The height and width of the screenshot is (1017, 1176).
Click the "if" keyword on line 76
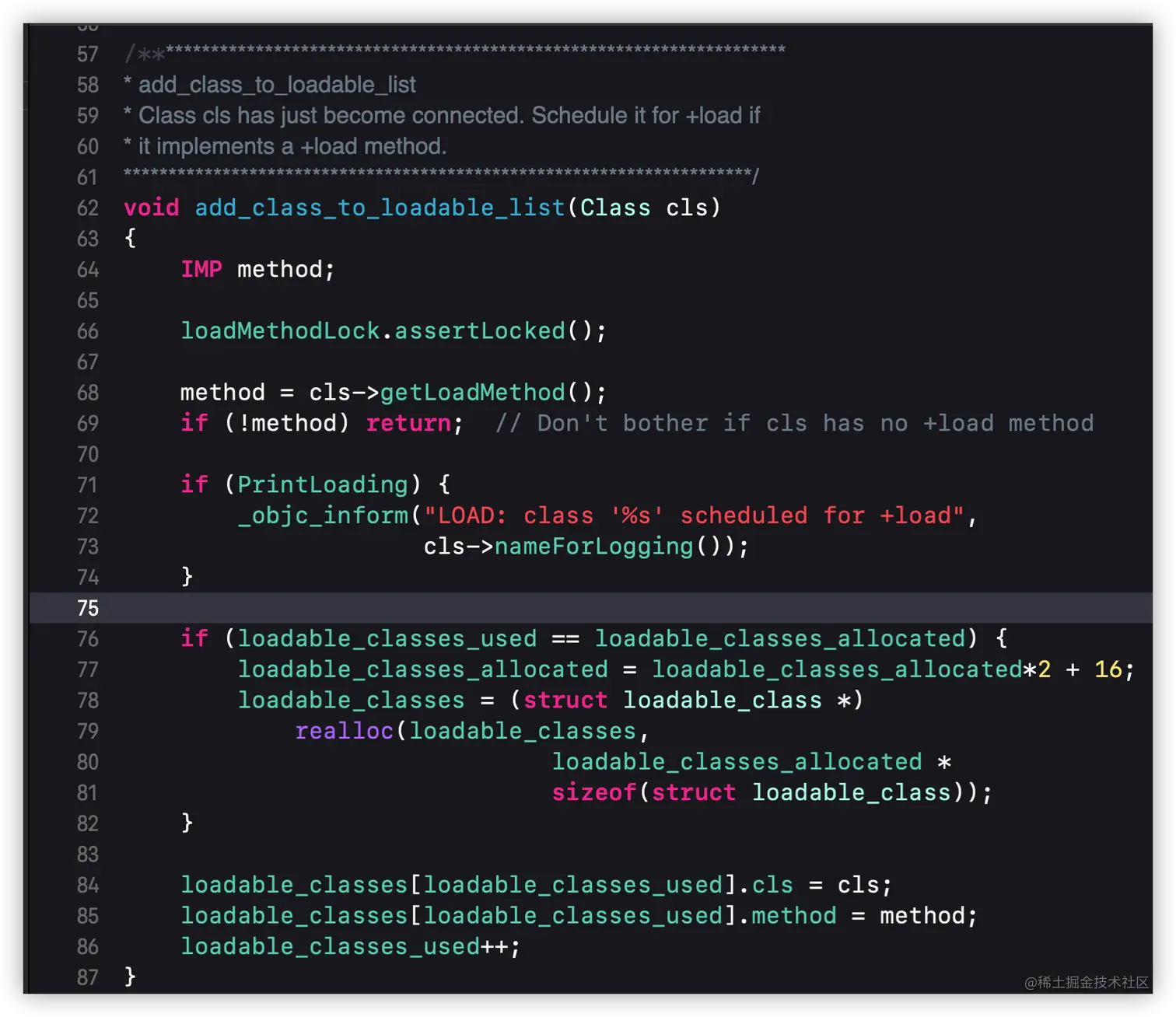pos(194,638)
